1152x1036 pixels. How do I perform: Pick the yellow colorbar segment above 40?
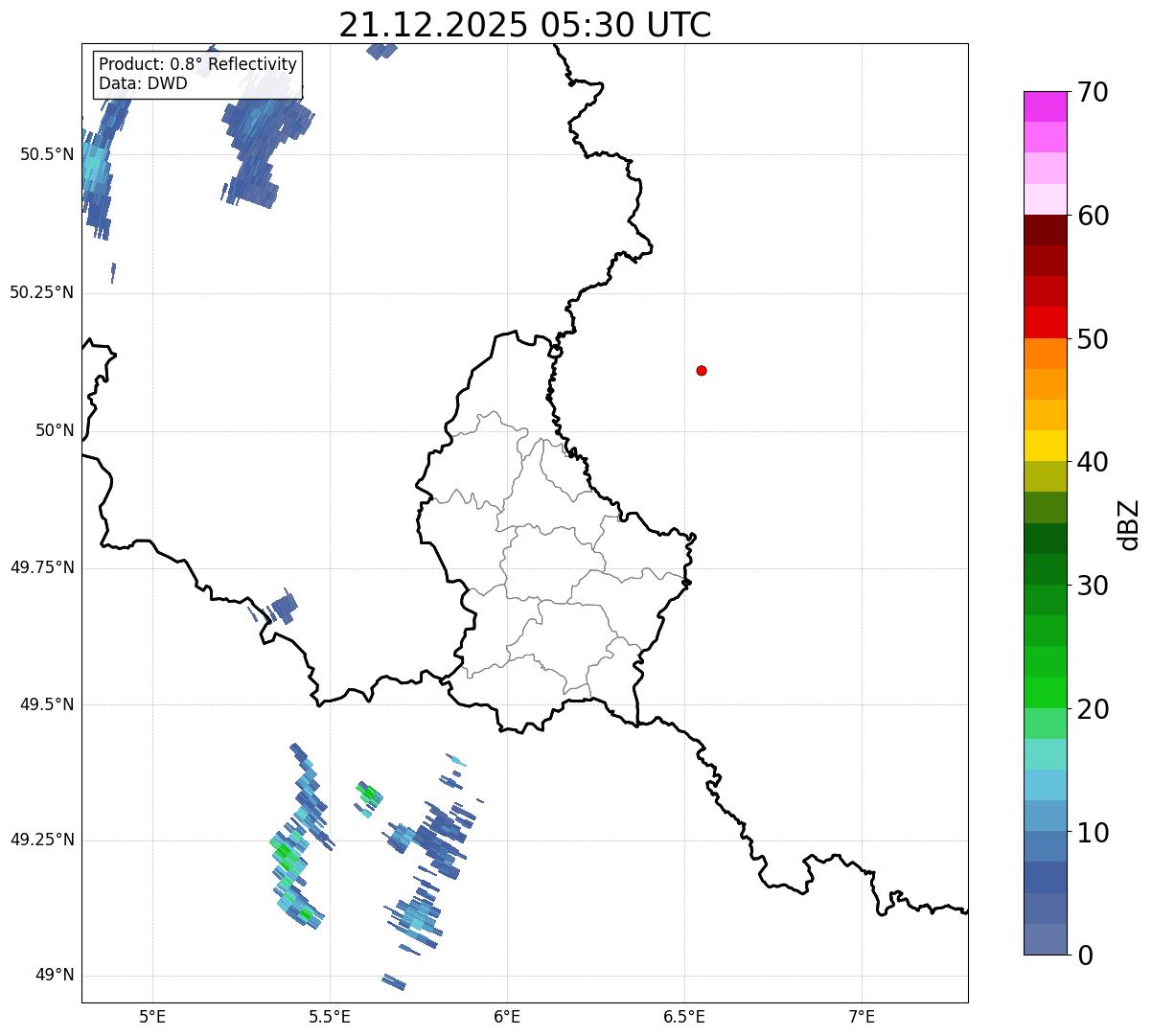[x=1045, y=446]
